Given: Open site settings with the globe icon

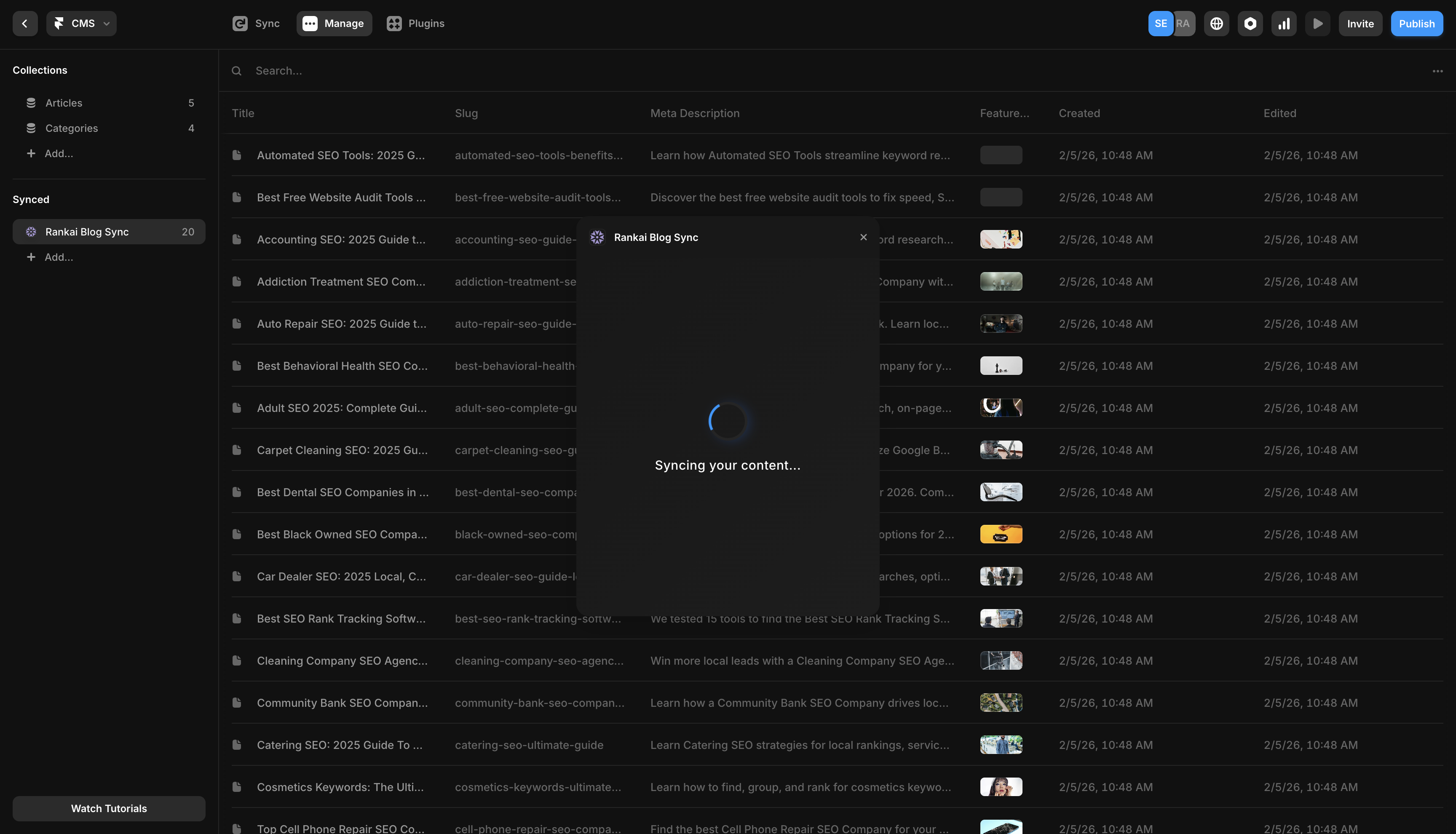Looking at the screenshot, I should pyautogui.click(x=1217, y=24).
